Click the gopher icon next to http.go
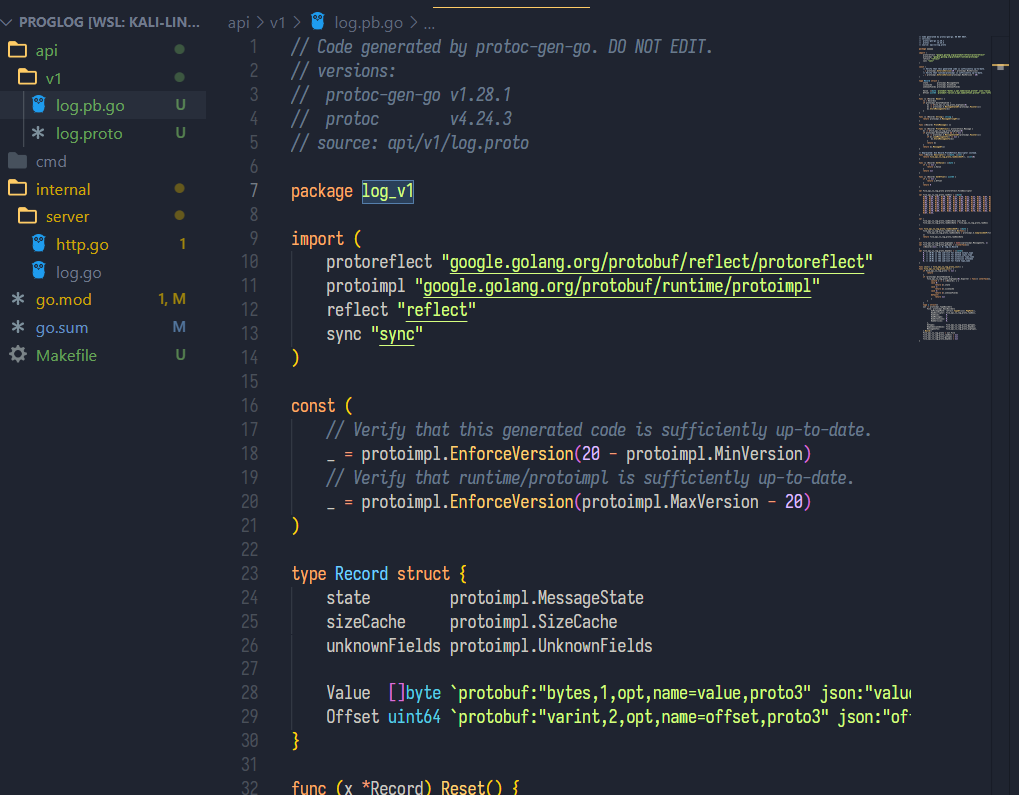 (37, 244)
